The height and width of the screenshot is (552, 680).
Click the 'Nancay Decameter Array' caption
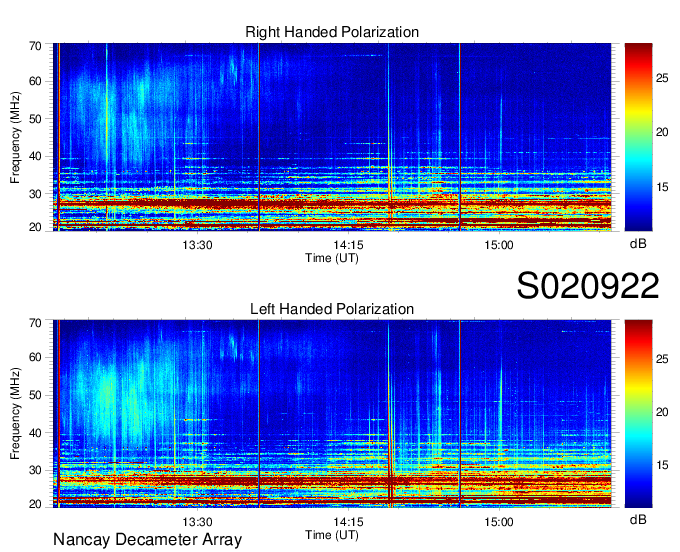coord(147,540)
